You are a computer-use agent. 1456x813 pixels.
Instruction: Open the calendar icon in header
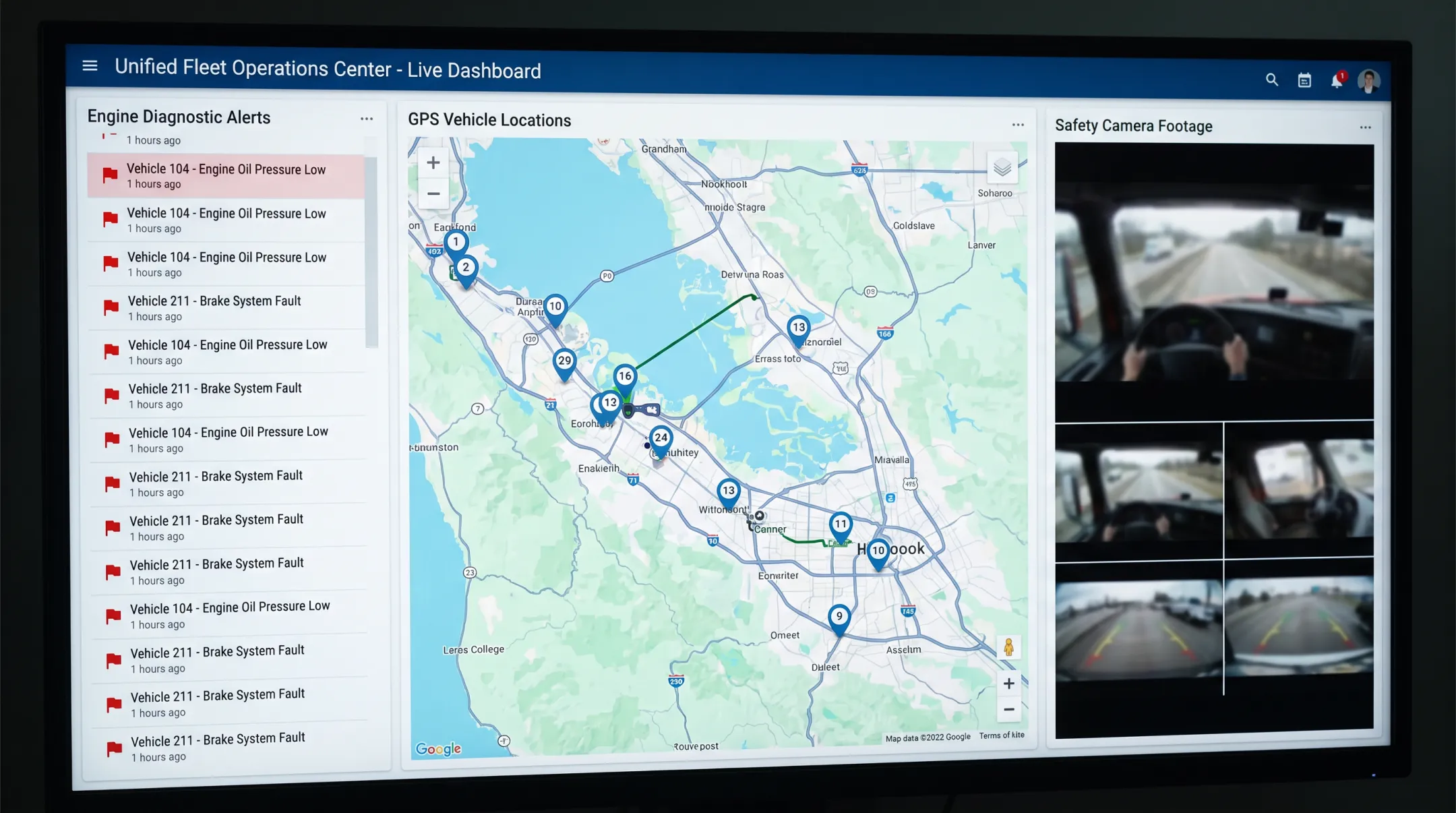1304,80
